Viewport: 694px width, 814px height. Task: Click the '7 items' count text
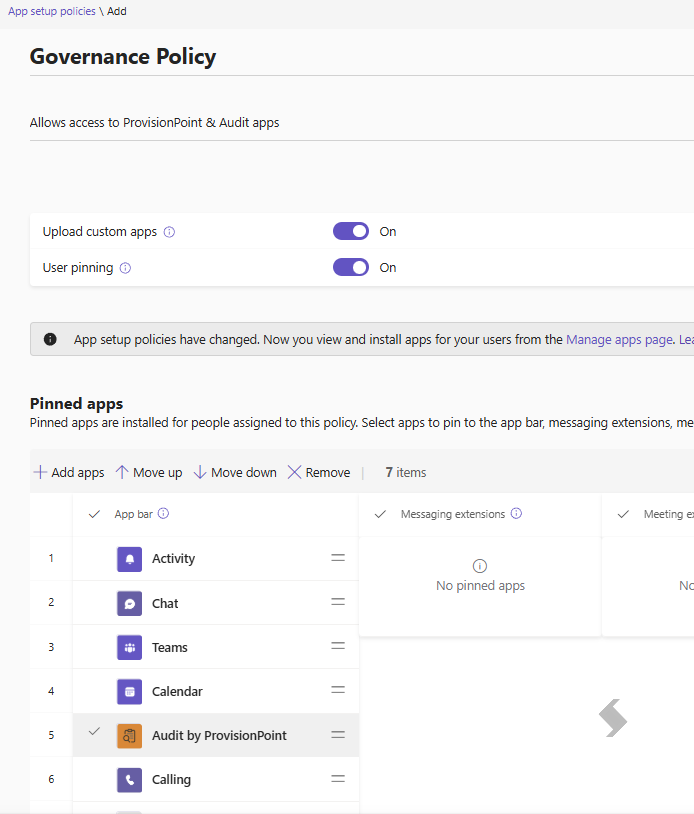pos(405,472)
